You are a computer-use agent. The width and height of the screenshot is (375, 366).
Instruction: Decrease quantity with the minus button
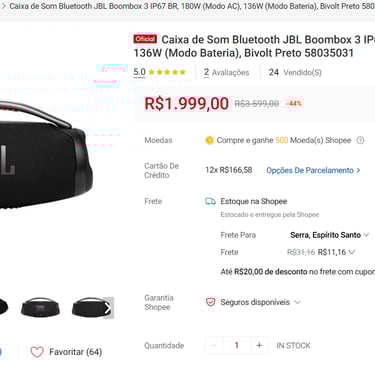[214, 345]
